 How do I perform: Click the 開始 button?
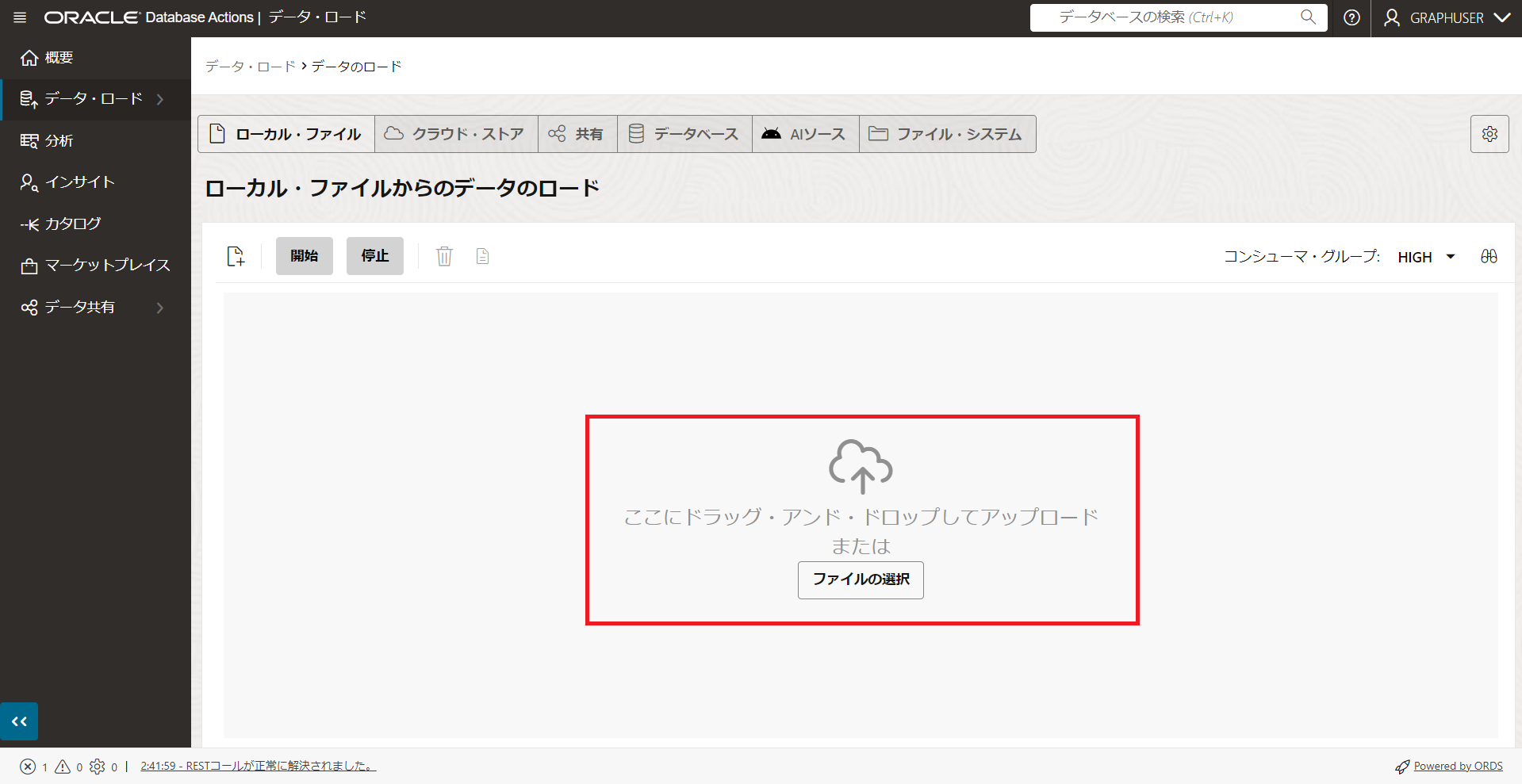point(304,255)
